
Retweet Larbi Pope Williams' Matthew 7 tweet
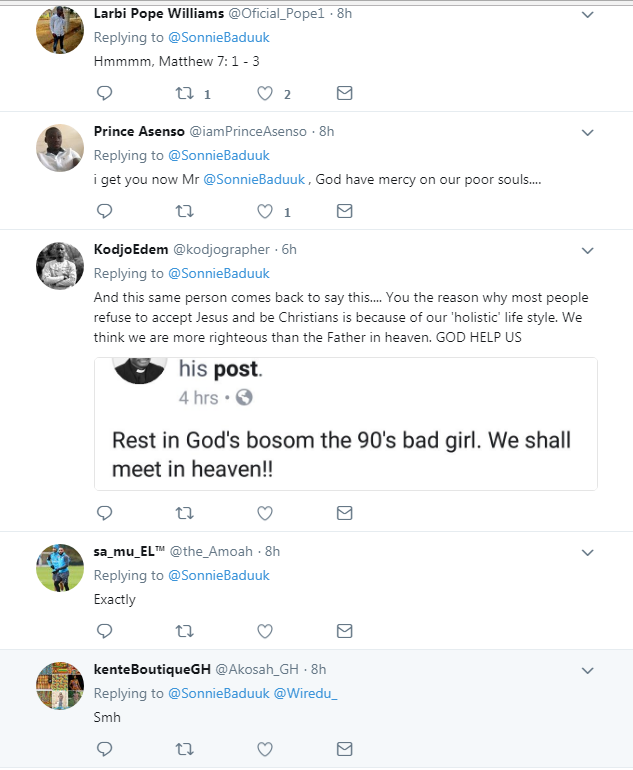(185, 94)
